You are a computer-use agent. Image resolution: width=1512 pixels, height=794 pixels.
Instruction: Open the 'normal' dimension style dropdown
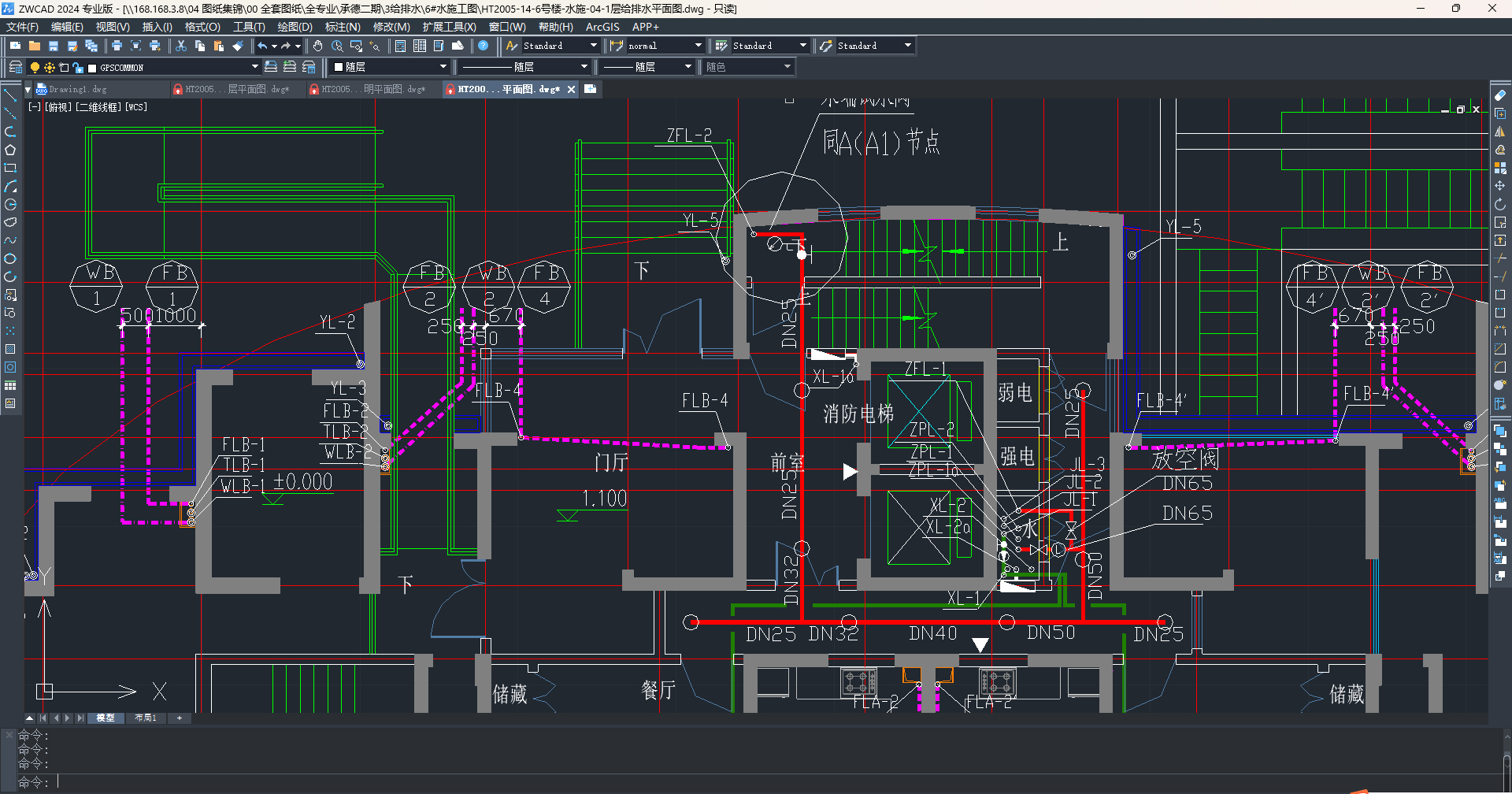pyautogui.click(x=698, y=46)
